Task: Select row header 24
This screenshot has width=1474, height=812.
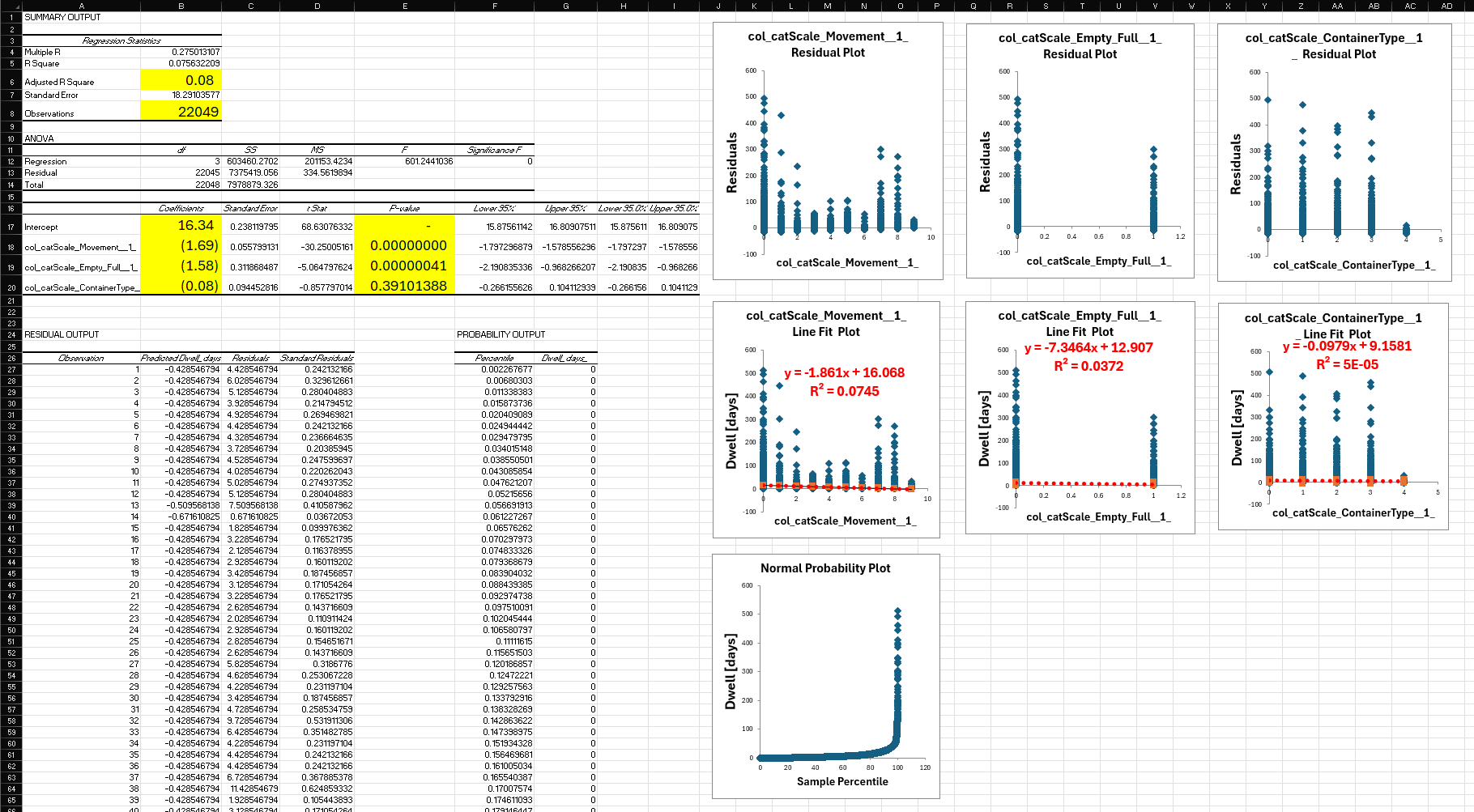Action: (x=11, y=334)
